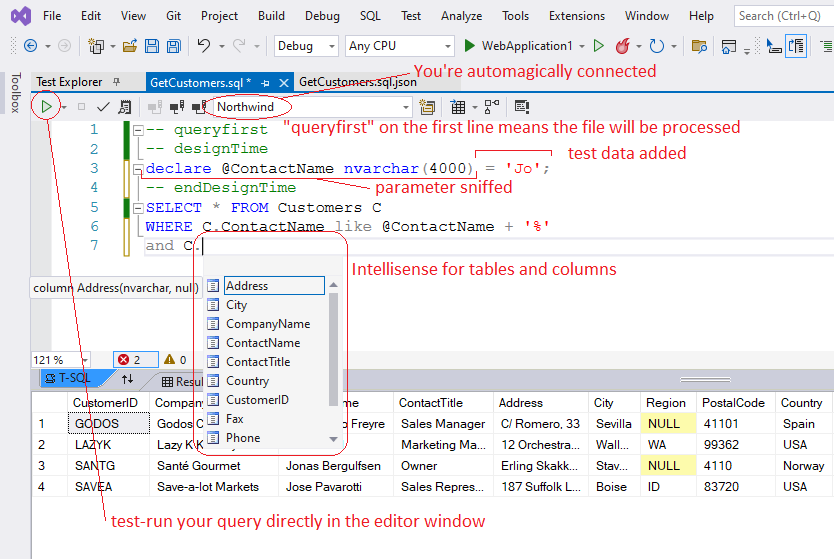Screen dimensions: 834x559
Task: Open the Northwind database dropdown
Action: 405,107
